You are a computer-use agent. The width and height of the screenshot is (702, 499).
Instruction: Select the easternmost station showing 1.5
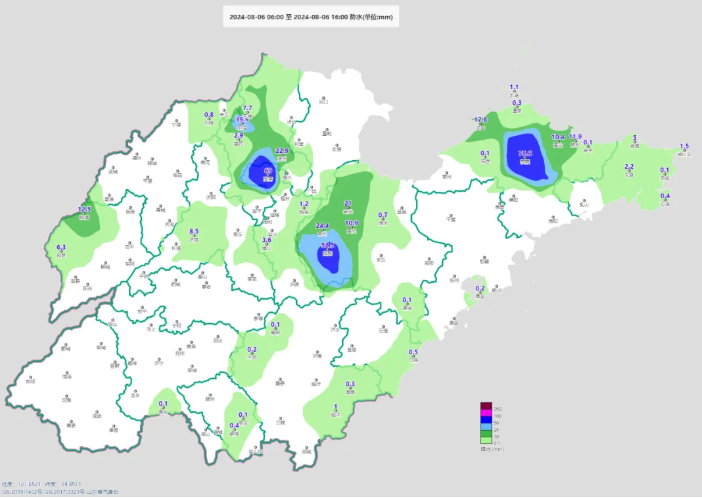tap(684, 152)
